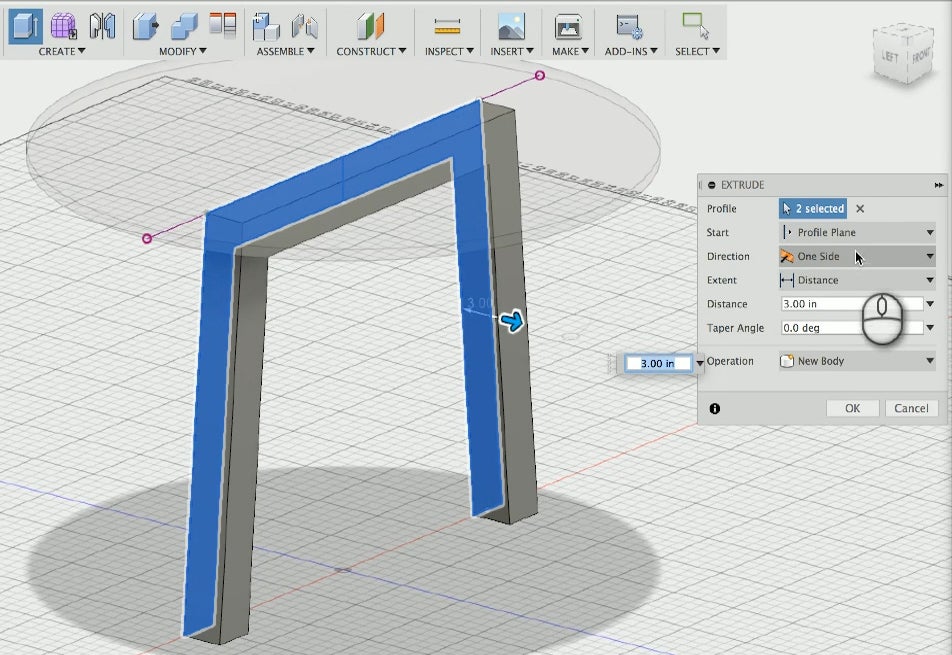Click the LEFT face of the view cube
952x655 pixels.
(890, 56)
